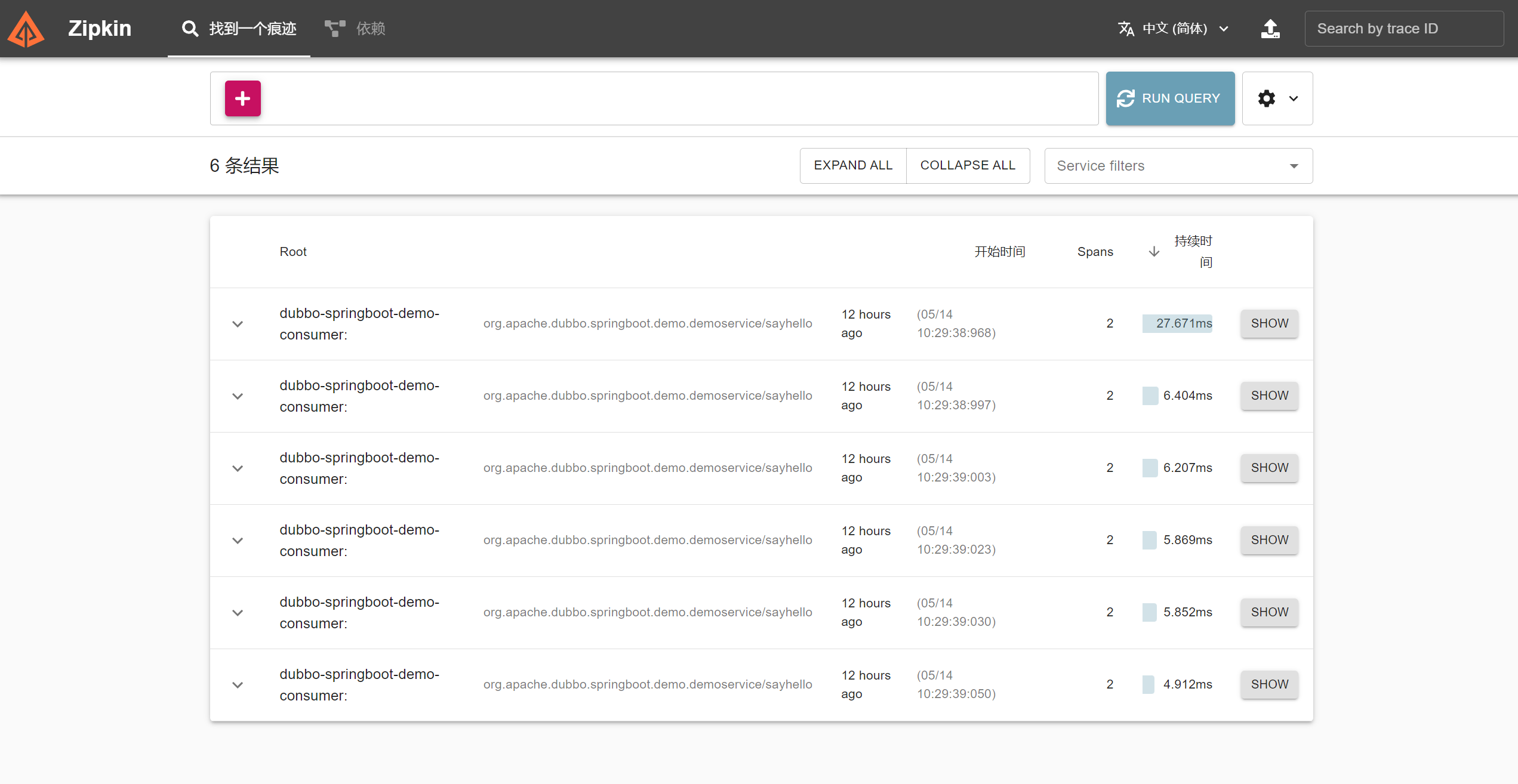Screen dimensions: 1518x784
Task: Click SHOW for the 5.869ms trace
Action: 1269,540
